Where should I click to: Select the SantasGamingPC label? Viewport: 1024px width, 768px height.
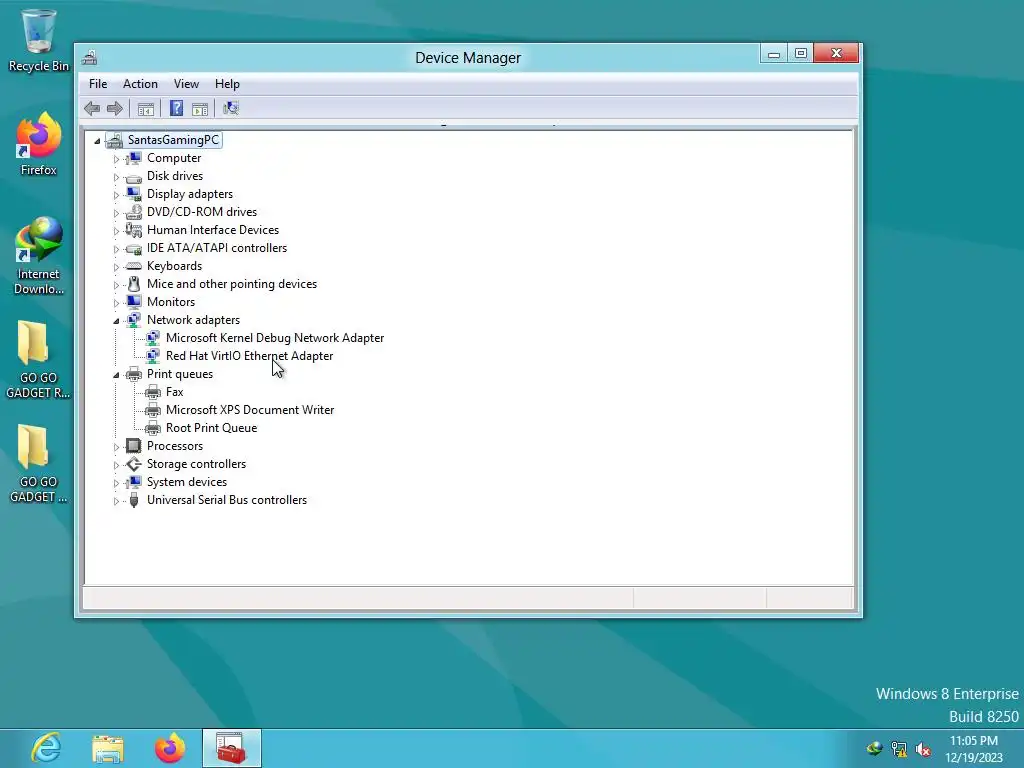tap(173, 140)
